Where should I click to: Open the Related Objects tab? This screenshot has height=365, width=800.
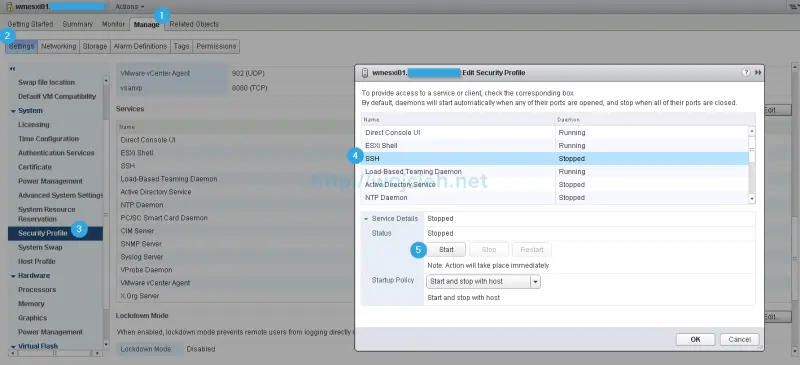tap(194, 24)
